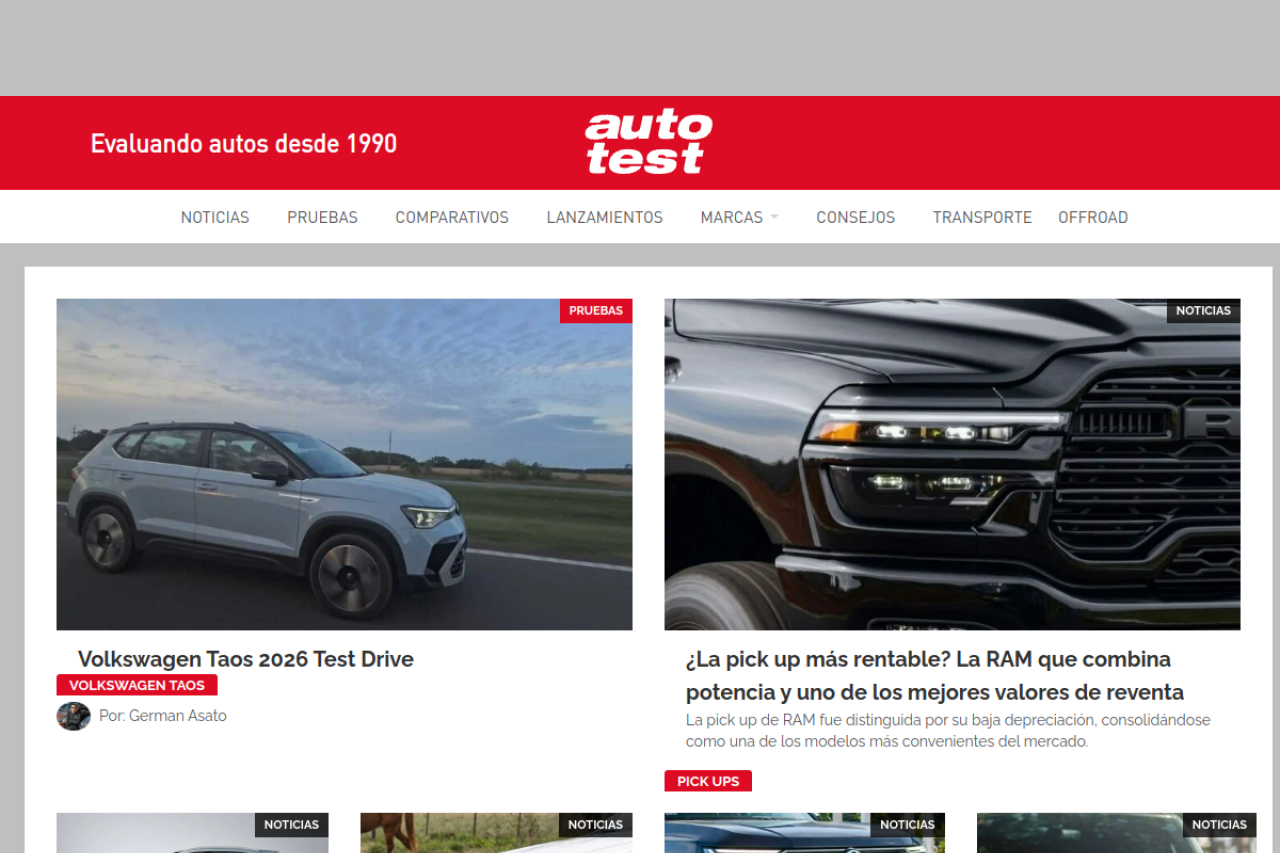Screen dimensions: 1280x853
Task: Click the RAM article summary text
Action: (x=948, y=731)
